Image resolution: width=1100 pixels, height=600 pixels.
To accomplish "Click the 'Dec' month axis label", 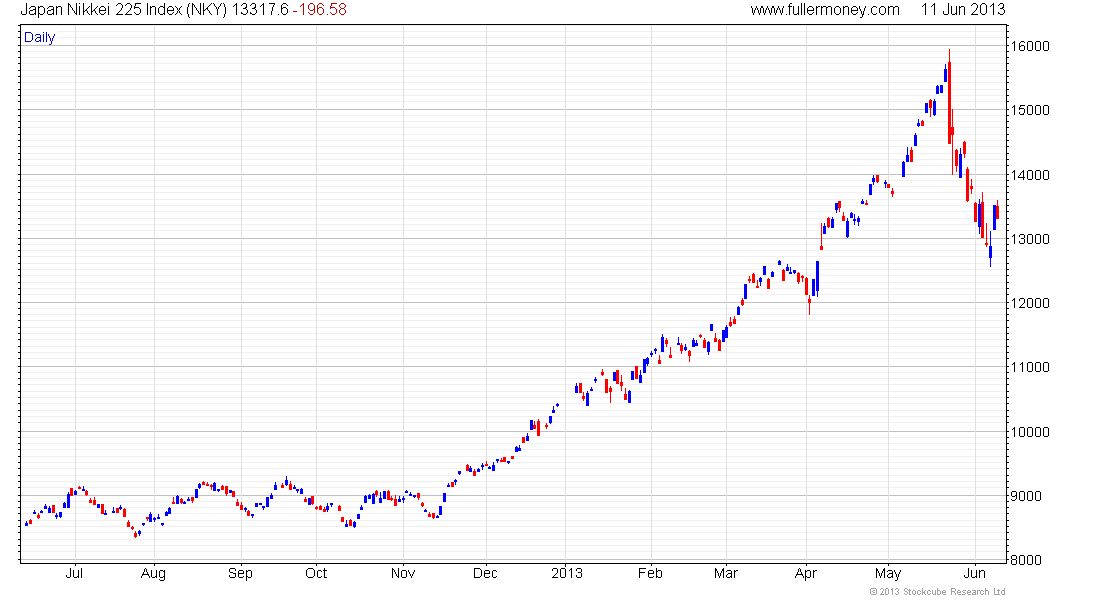I will (485, 573).
